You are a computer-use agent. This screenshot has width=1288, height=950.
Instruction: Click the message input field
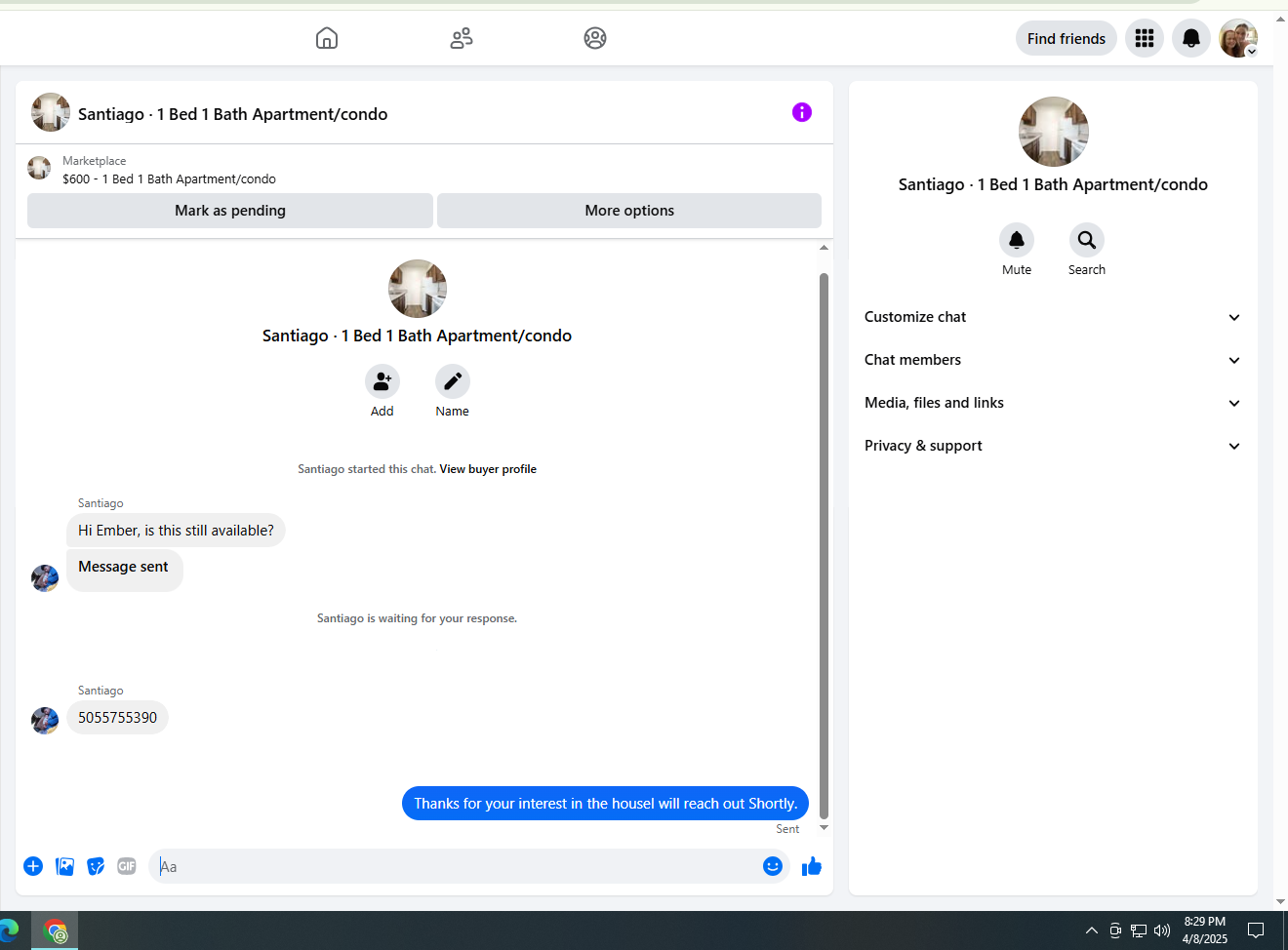pyautogui.click(x=459, y=866)
